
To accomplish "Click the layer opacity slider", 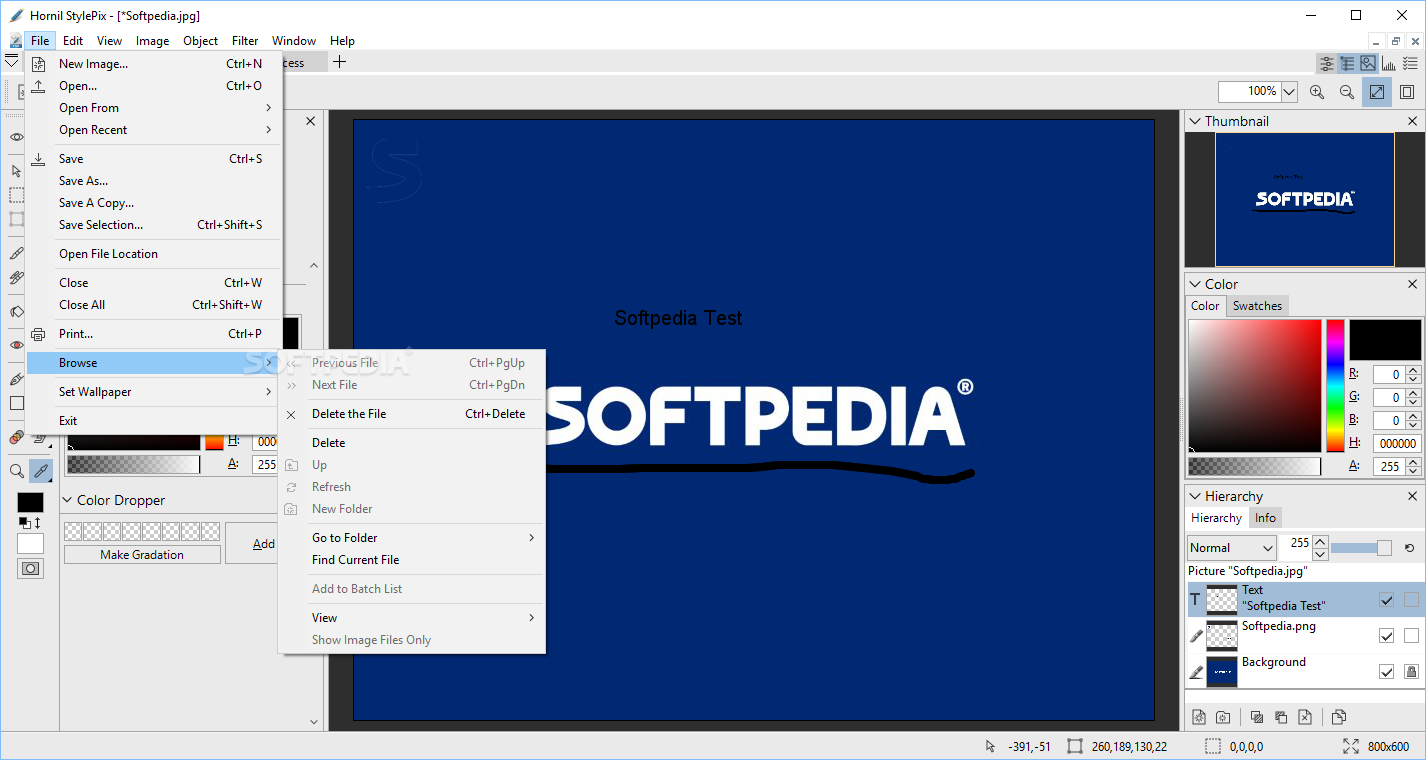I will [1361, 548].
